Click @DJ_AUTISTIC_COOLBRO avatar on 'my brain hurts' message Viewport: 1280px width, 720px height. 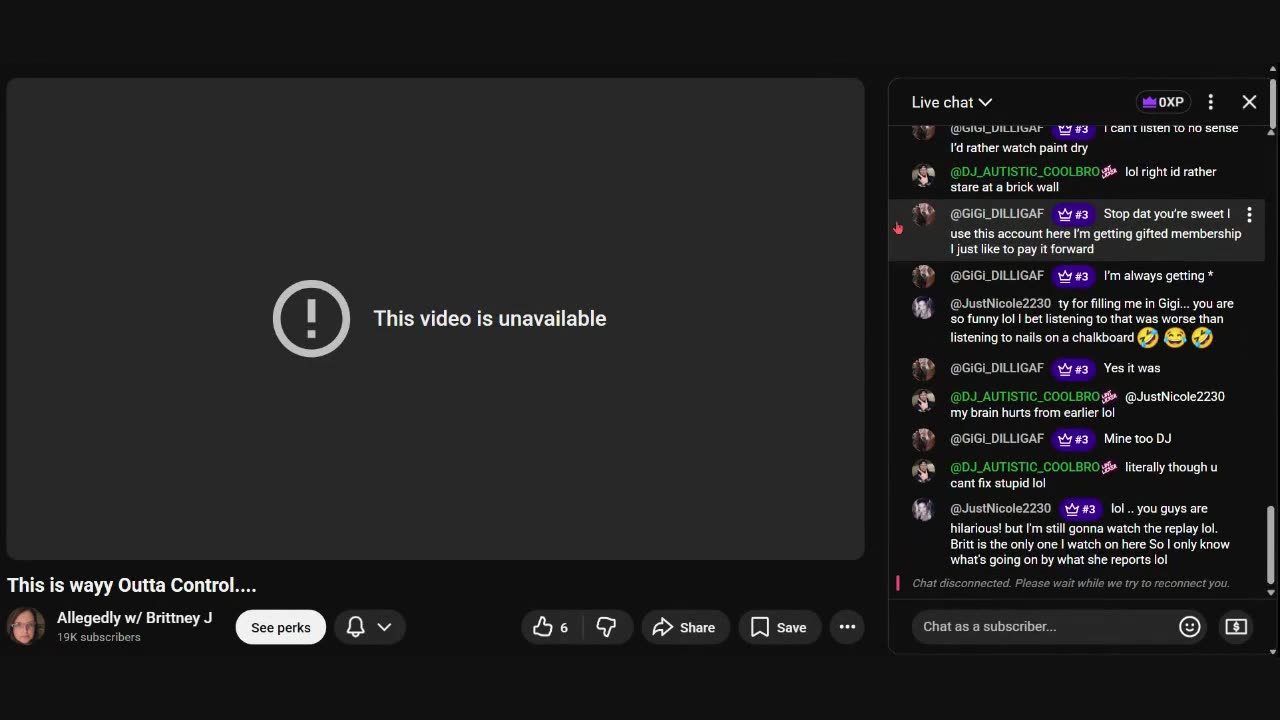[923, 400]
